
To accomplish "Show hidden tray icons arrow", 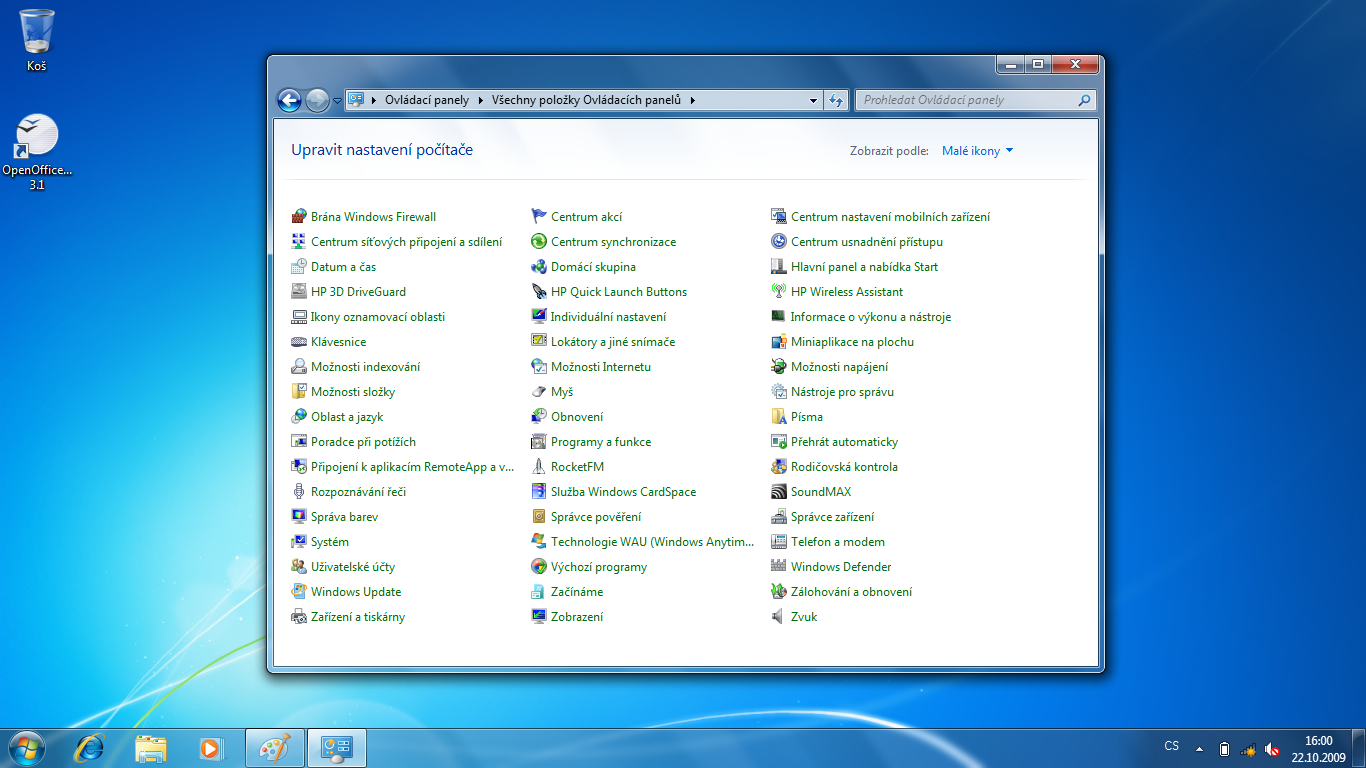I will (x=1199, y=749).
